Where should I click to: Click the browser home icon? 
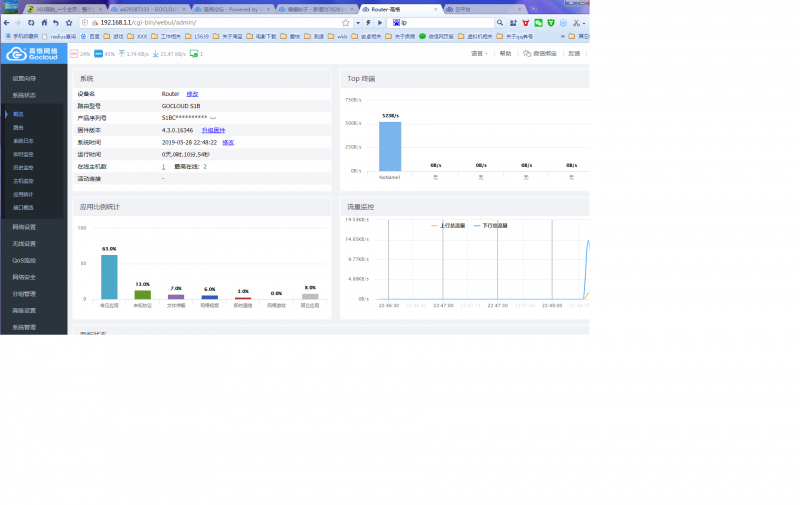[x=44, y=22]
